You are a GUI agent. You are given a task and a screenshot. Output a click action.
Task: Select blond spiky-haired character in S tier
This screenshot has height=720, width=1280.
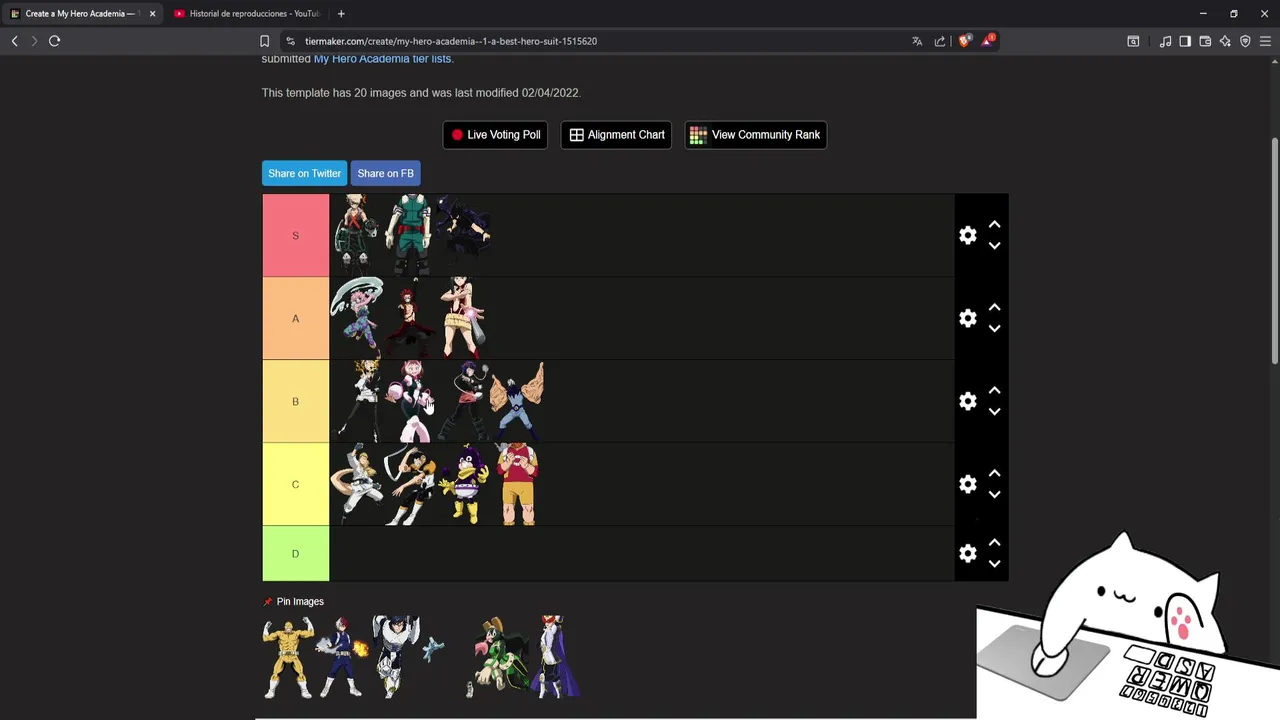357,235
